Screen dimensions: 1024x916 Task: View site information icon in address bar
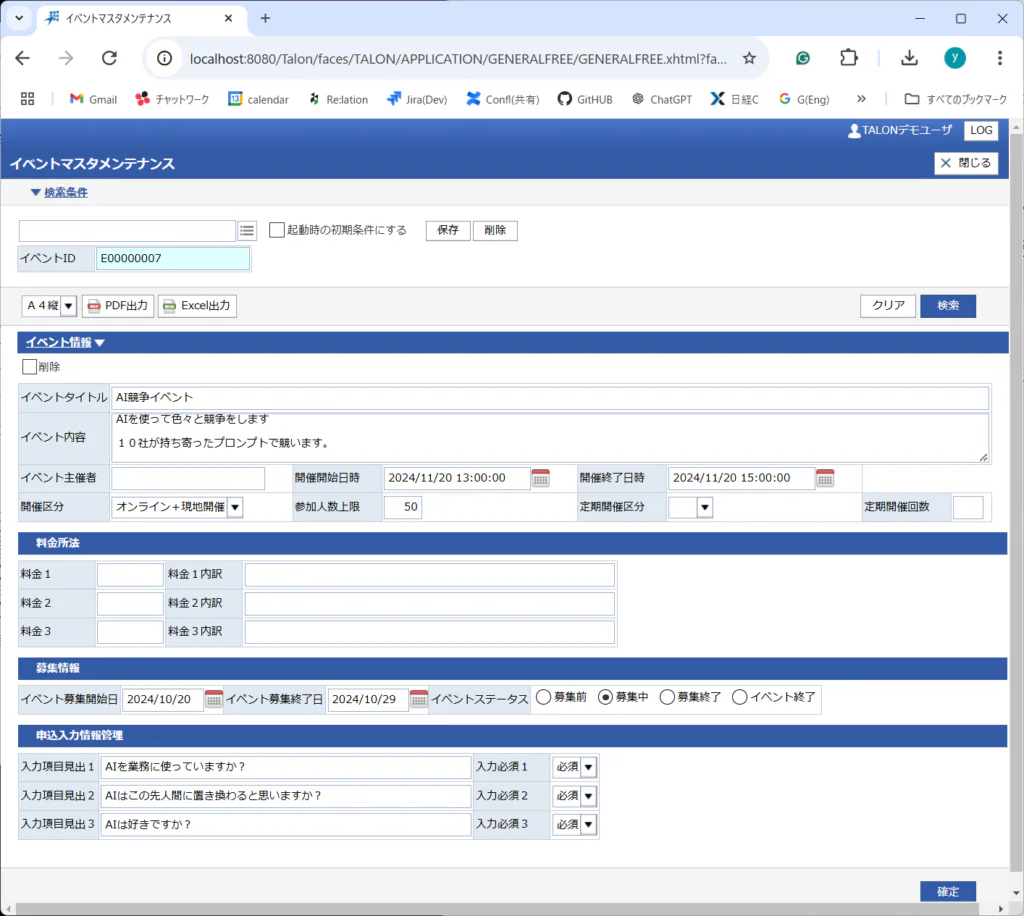coord(165,58)
